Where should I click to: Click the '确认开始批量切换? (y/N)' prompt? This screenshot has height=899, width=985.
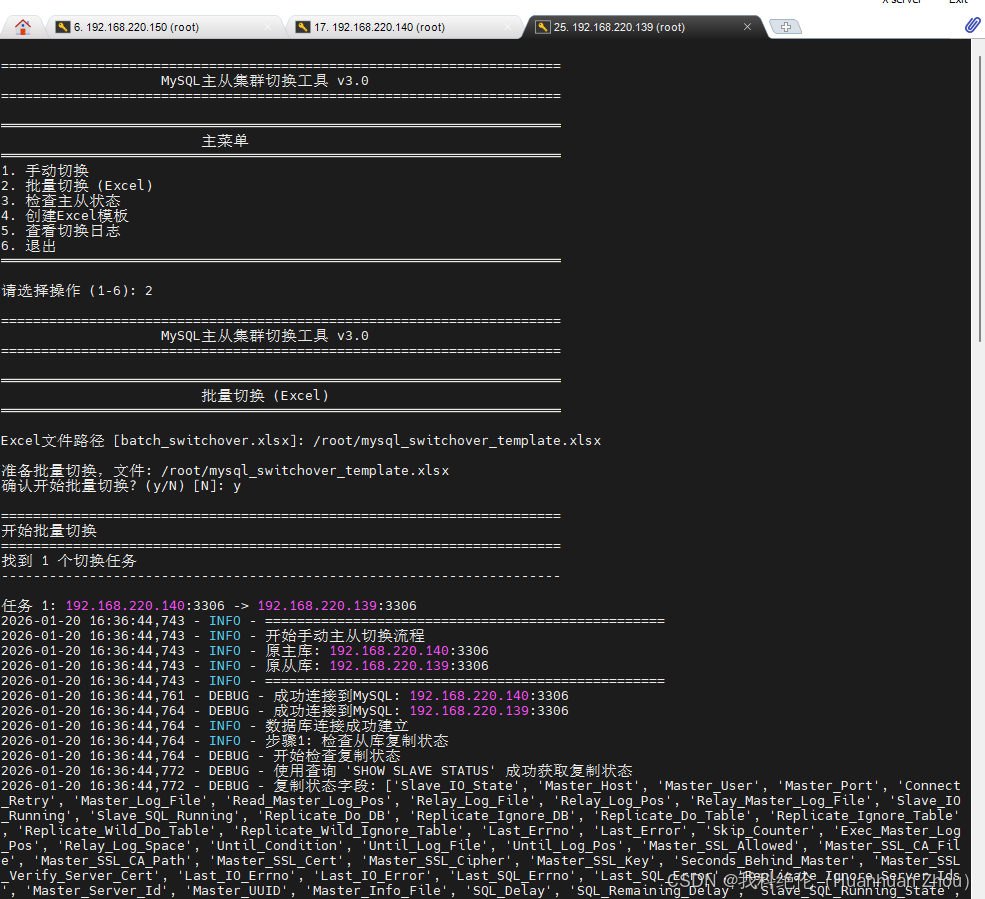[121, 486]
